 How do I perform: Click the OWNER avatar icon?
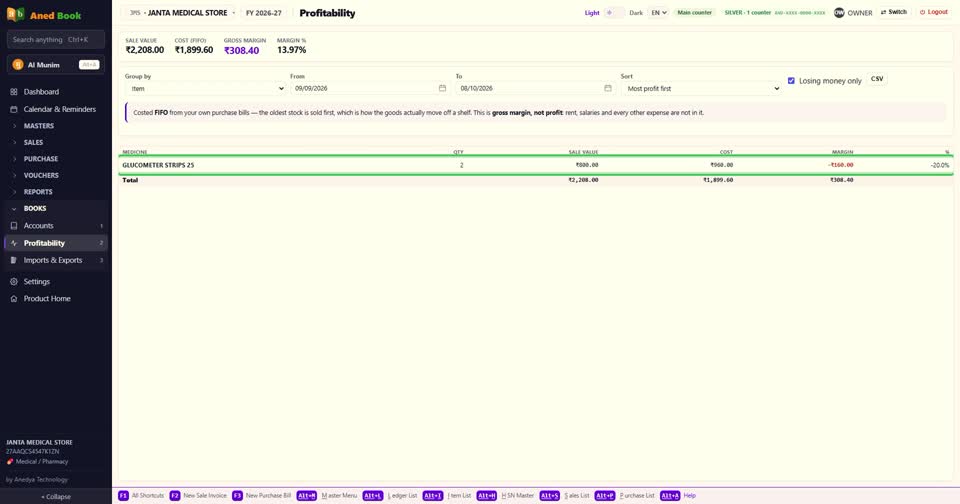[839, 12]
